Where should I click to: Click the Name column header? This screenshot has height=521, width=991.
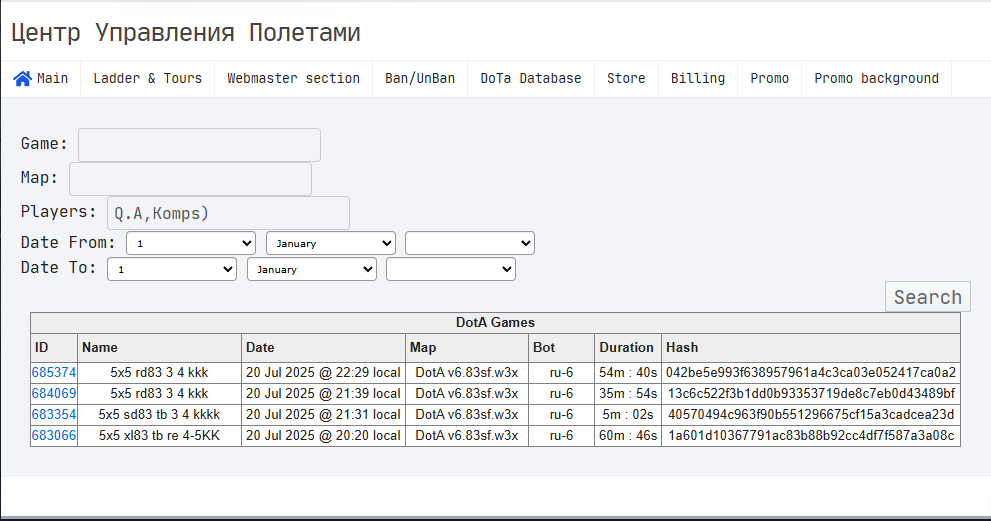pos(159,347)
